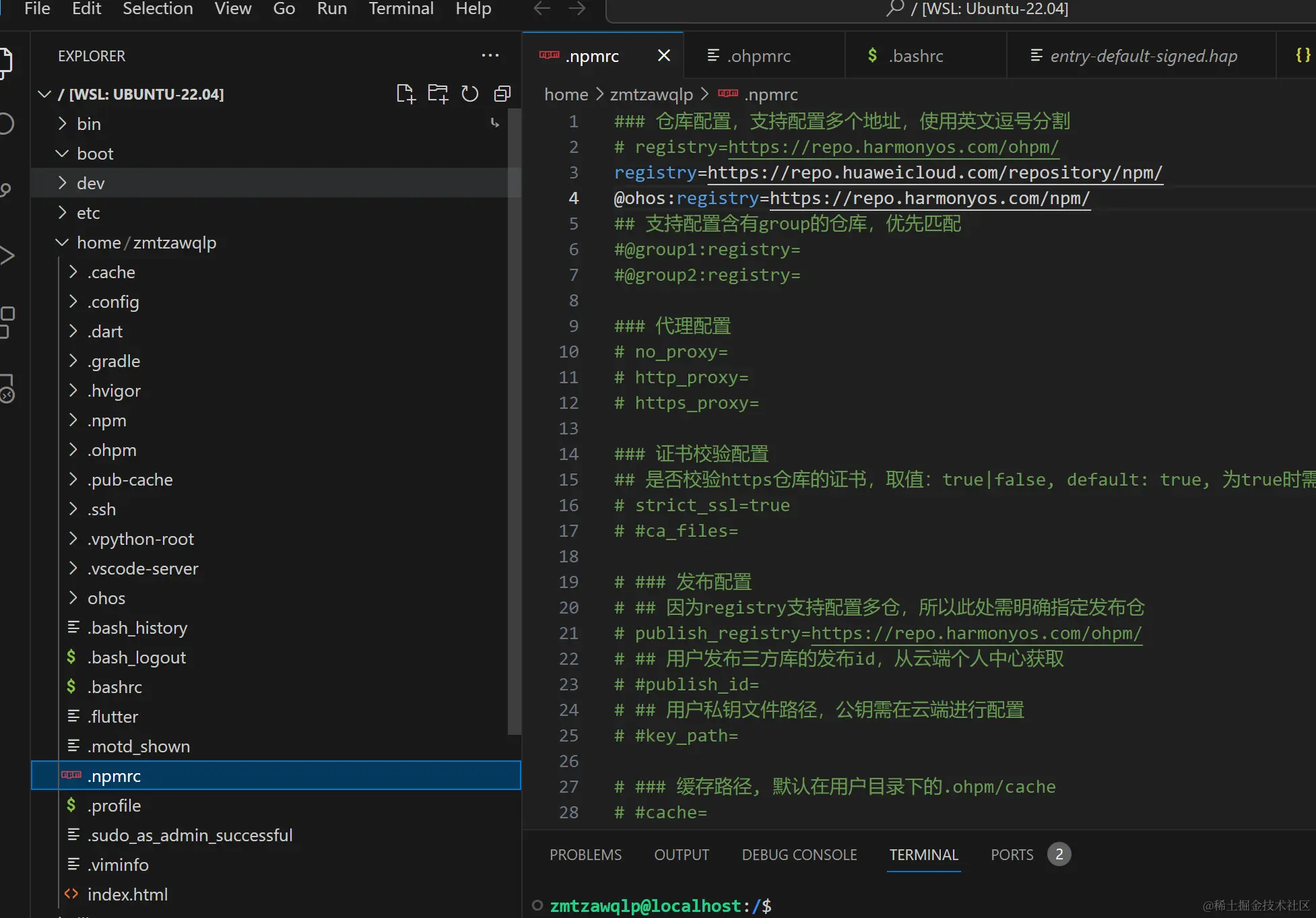Close the .npmrc editor tab

tap(664, 56)
